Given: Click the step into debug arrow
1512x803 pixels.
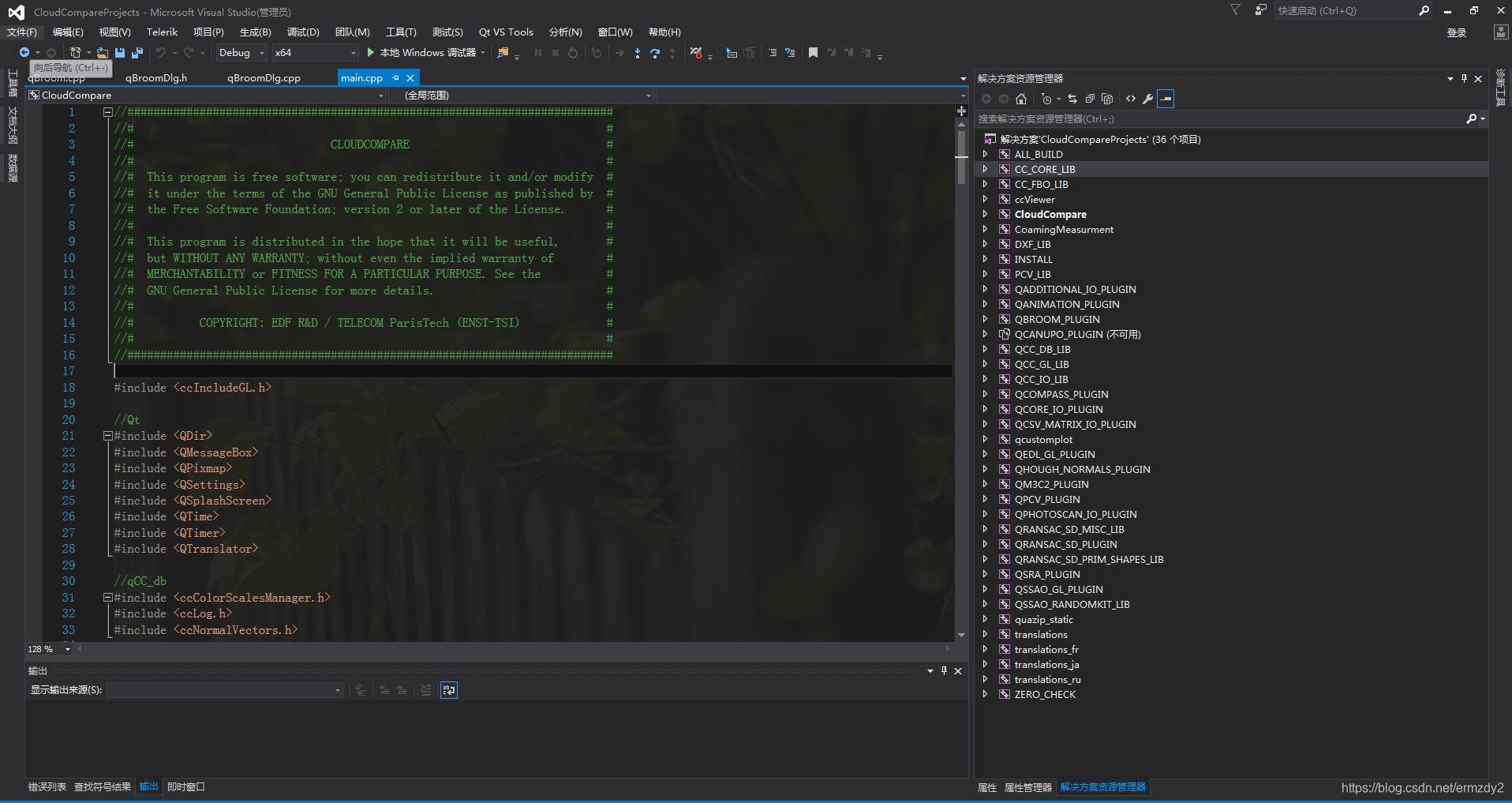Looking at the screenshot, I should point(638,53).
